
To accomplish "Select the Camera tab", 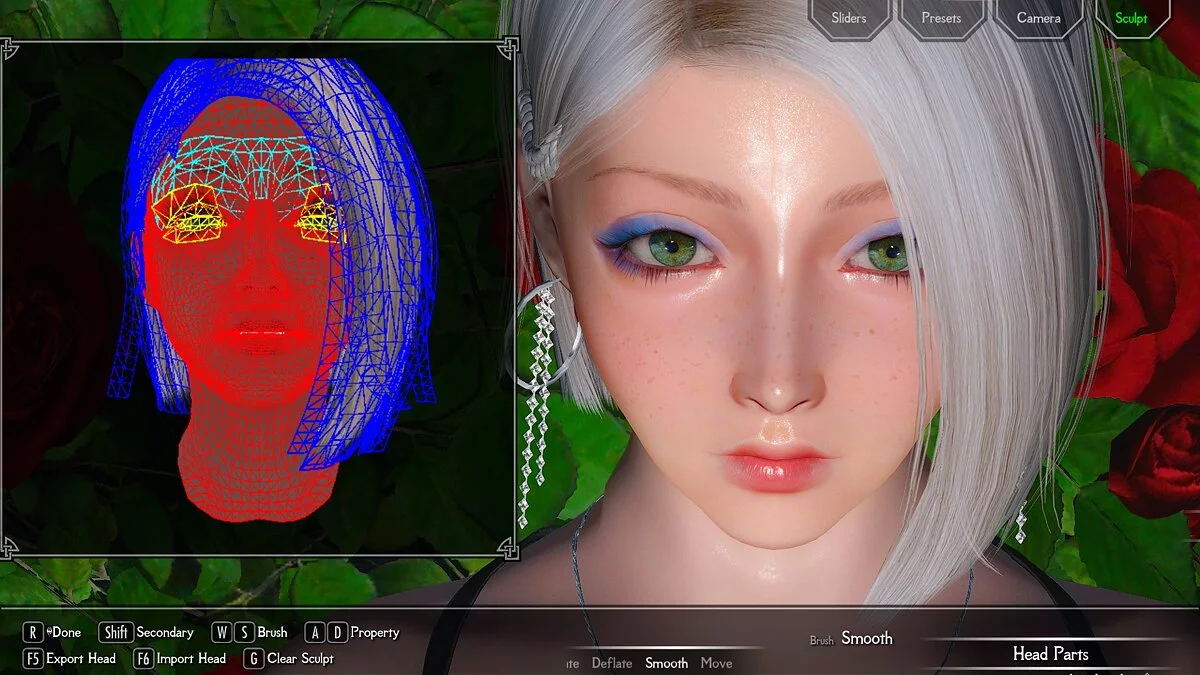I will coord(1039,18).
